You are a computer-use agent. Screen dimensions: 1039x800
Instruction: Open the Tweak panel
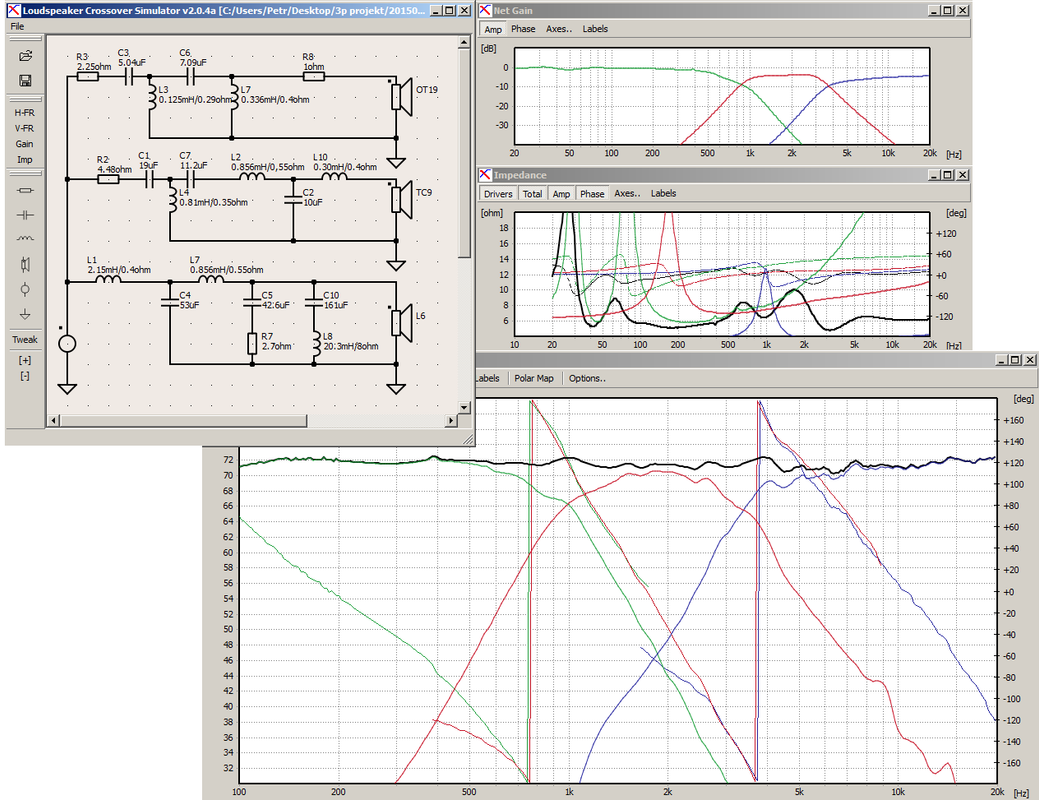[x=25, y=340]
